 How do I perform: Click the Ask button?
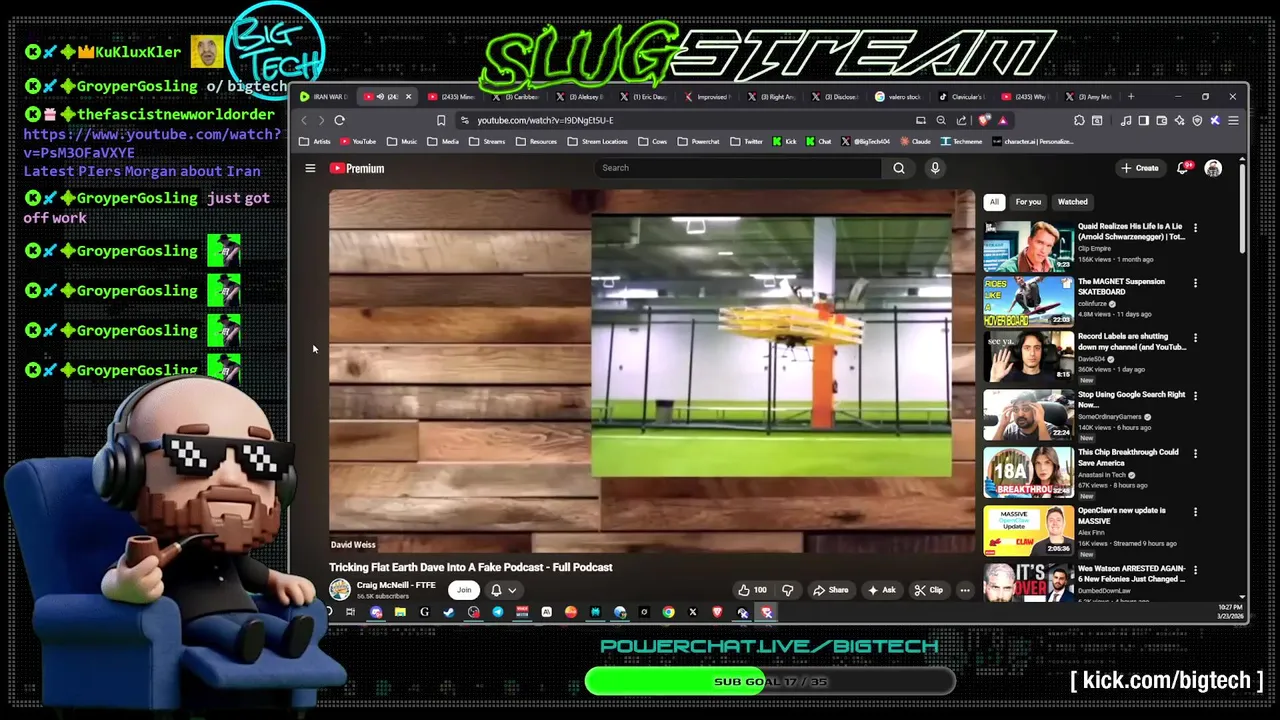tap(881, 590)
